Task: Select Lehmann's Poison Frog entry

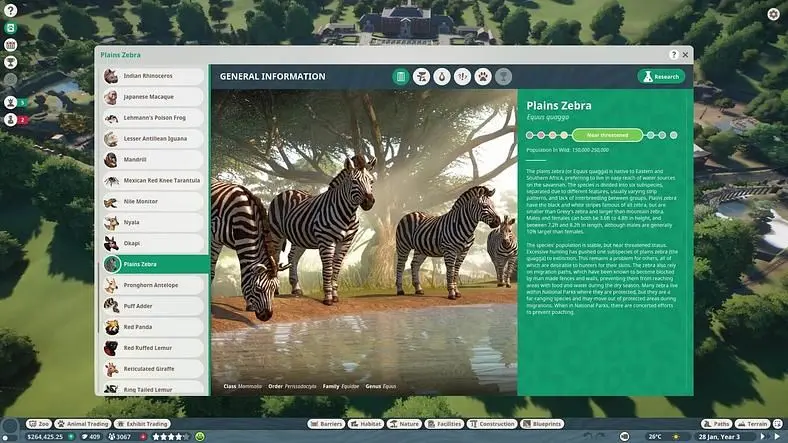Action: point(153,118)
